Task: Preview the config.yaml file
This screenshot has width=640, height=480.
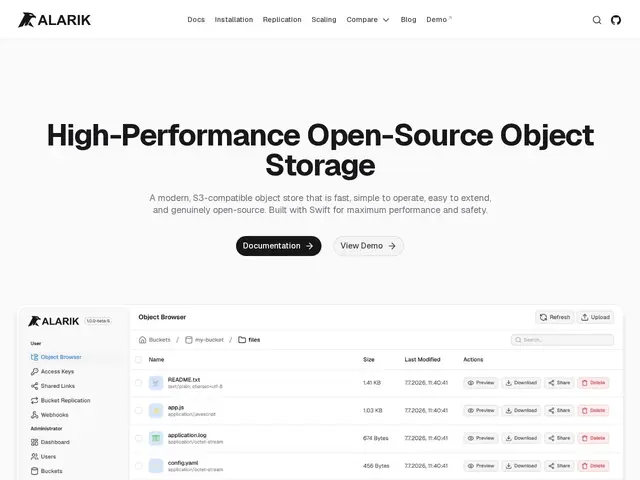Action: coord(481,466)
